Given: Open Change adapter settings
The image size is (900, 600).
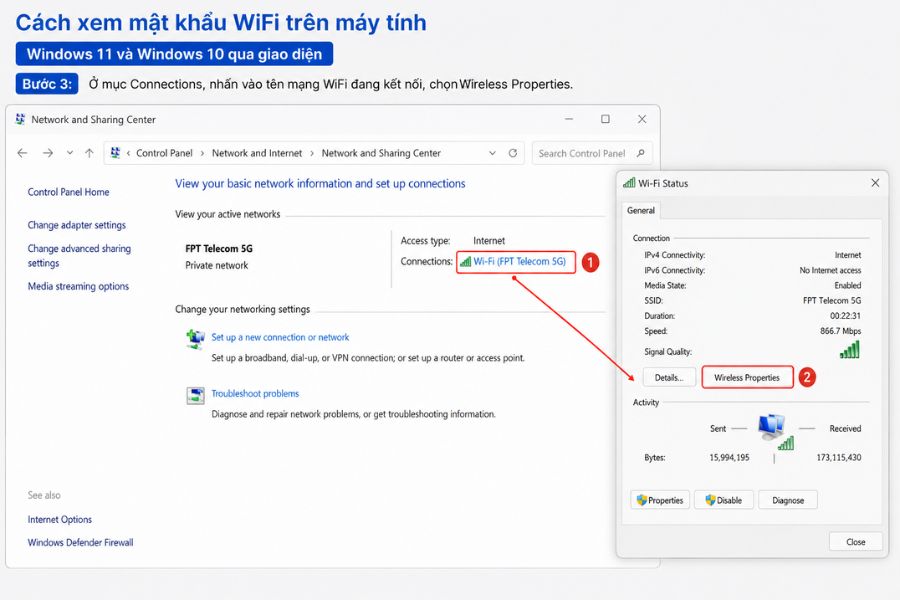Looking at the screenshot, I should tap(76, 225).
